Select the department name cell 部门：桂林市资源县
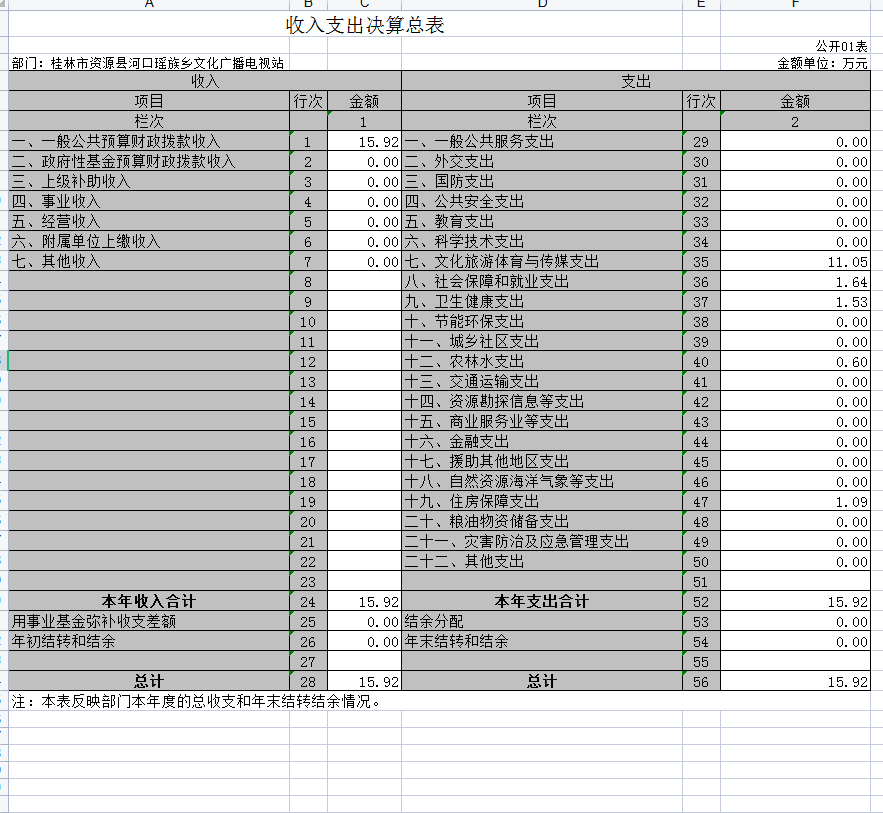The height and width of the screenshot is (813, 883). [x=148, y=63]
